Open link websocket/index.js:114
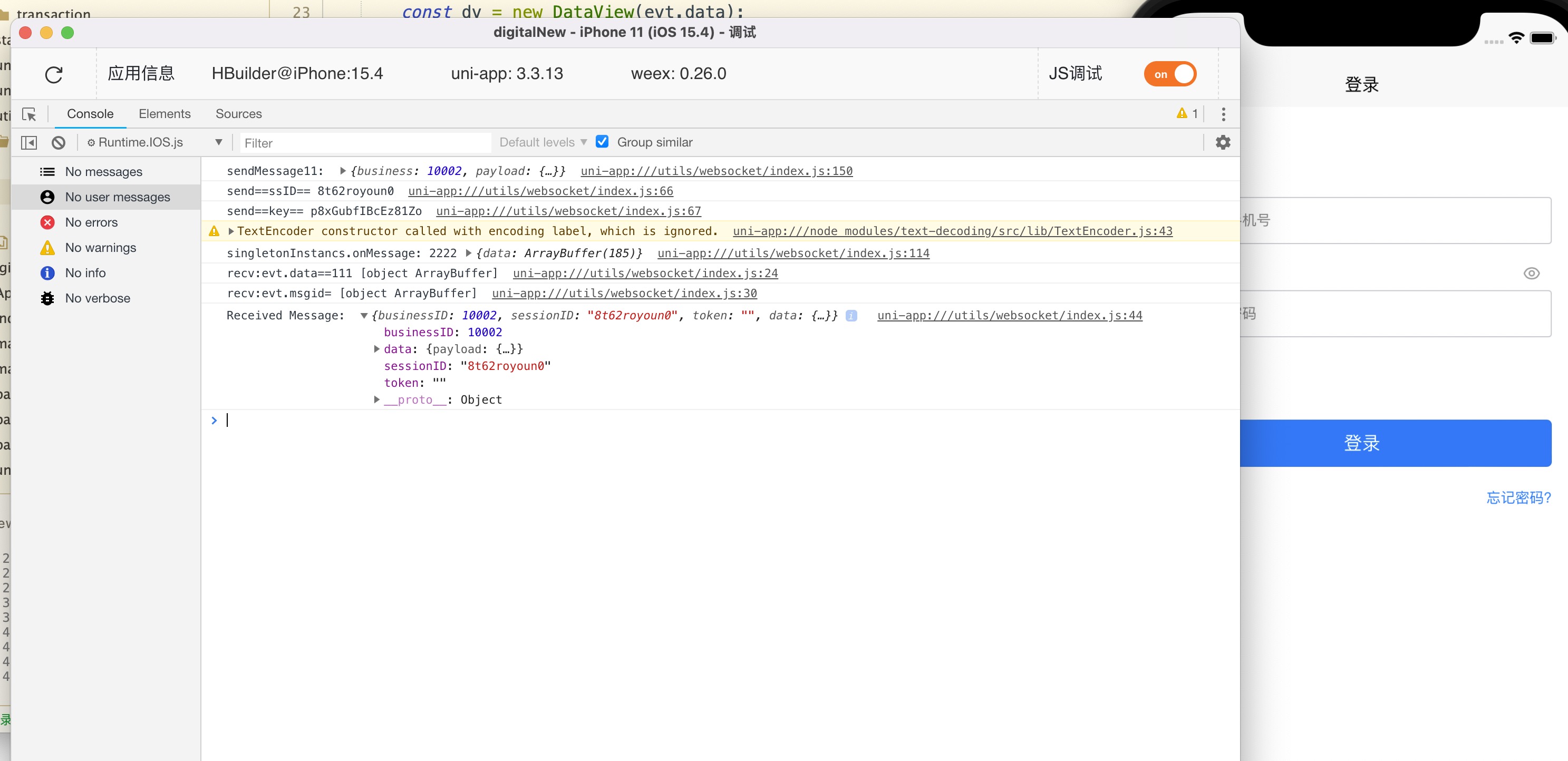Viewport: 1568px width, 761px height. [x=793, y=253]
